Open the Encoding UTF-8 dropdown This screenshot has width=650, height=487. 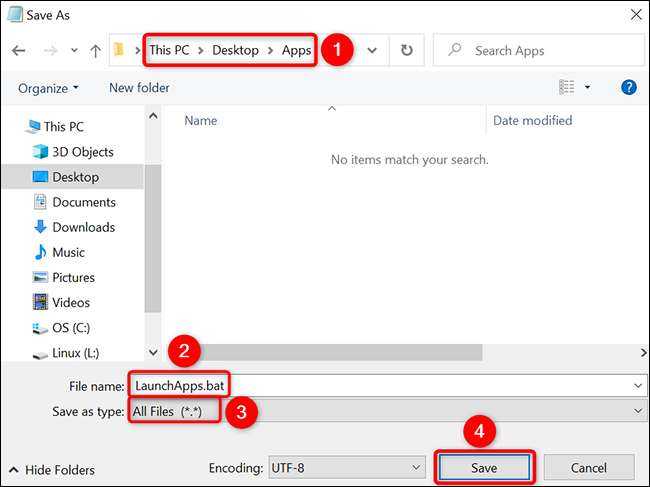[347, 468]
